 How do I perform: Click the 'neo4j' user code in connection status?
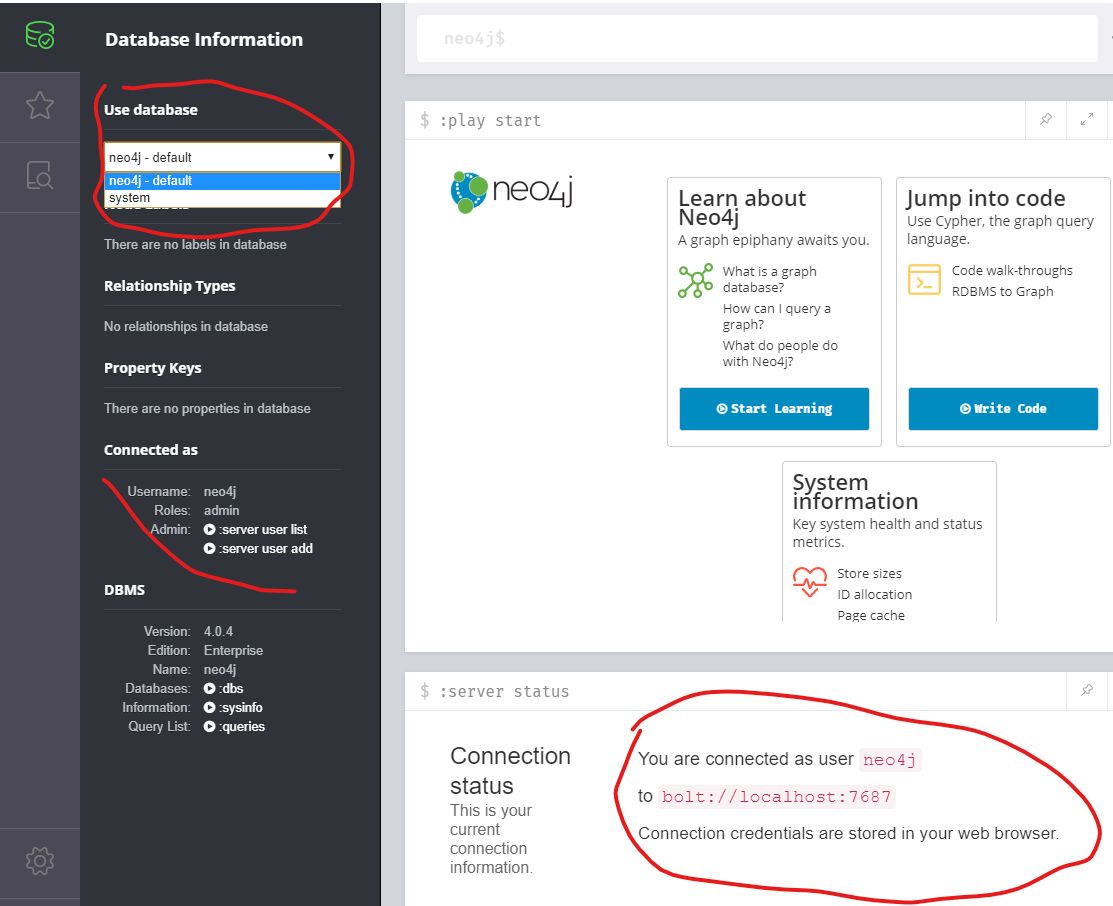(x=889, y=760)
